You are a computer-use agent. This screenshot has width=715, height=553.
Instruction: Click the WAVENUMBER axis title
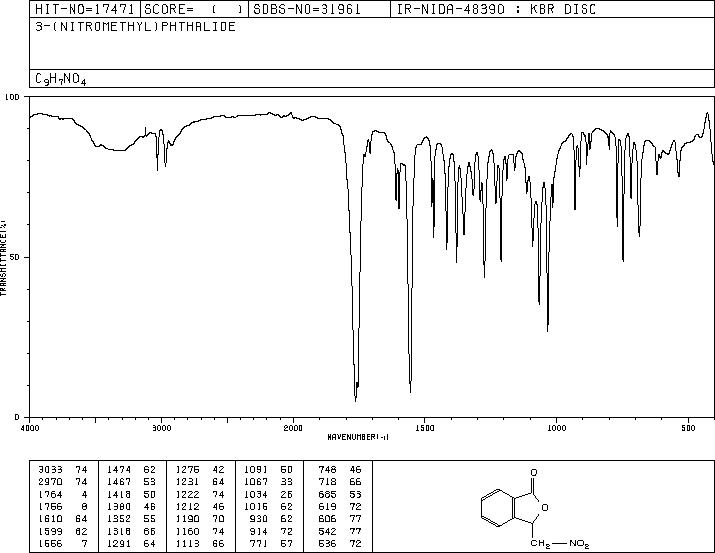(x=358, y=437)
